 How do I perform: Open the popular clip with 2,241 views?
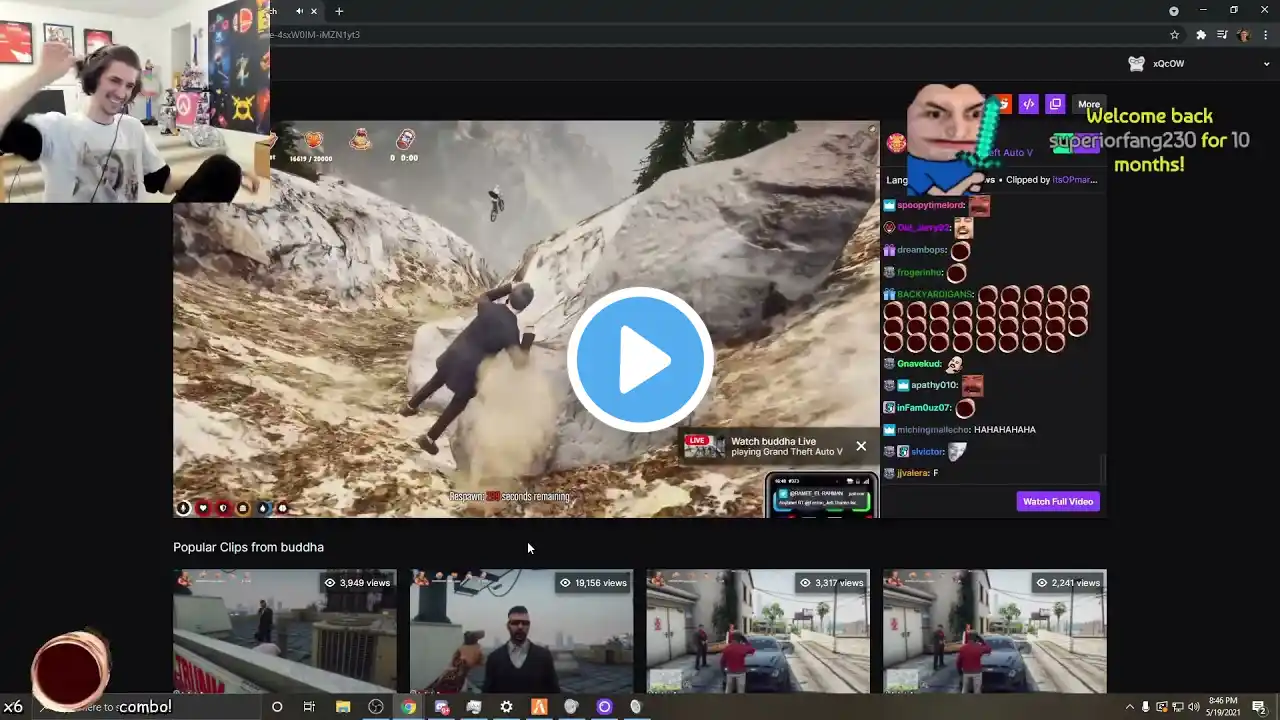995,631
